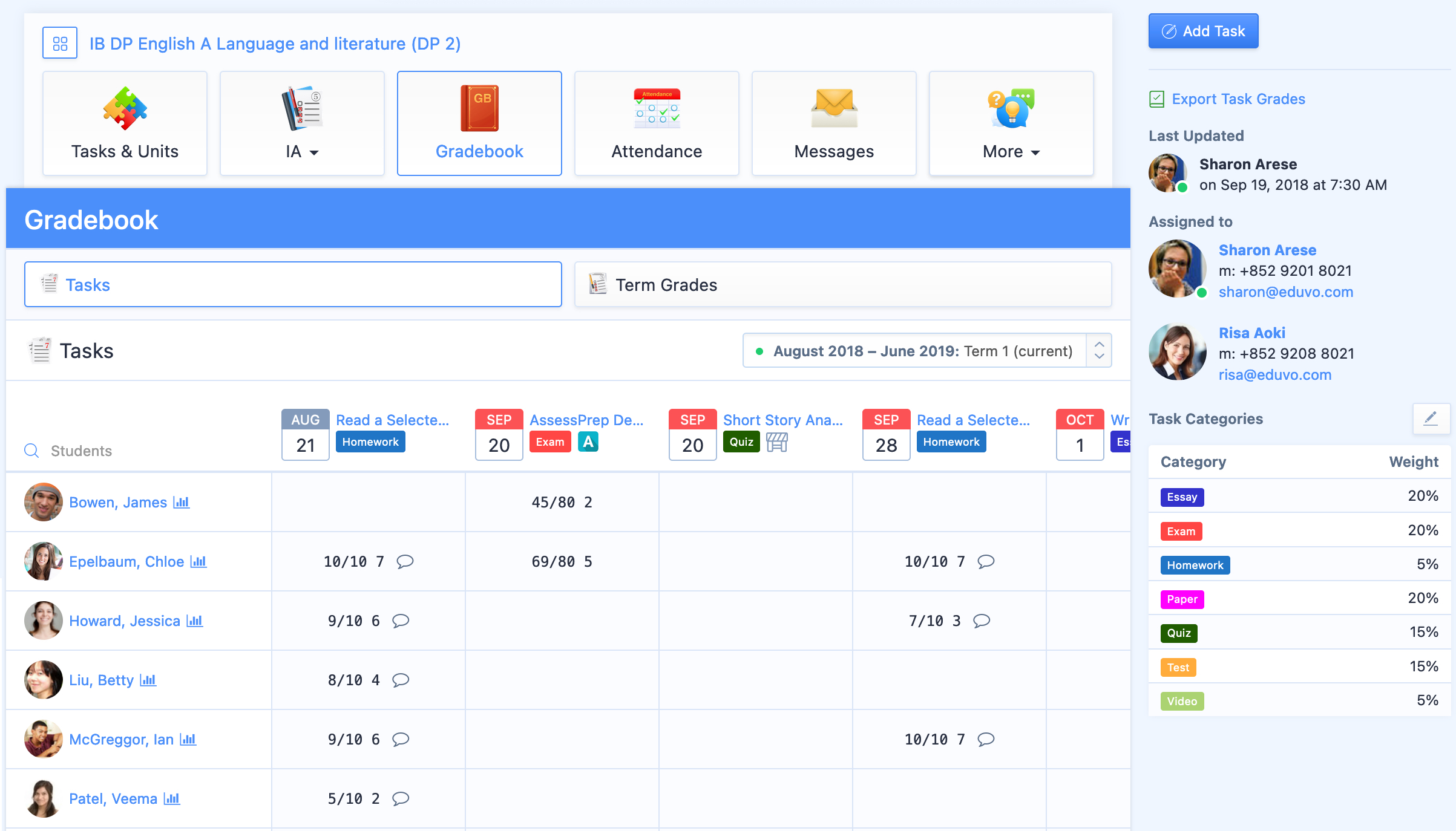The image size is (1456, 831).
Task: Open the Gradebook book icon
Action: click(x=479, y=108)
